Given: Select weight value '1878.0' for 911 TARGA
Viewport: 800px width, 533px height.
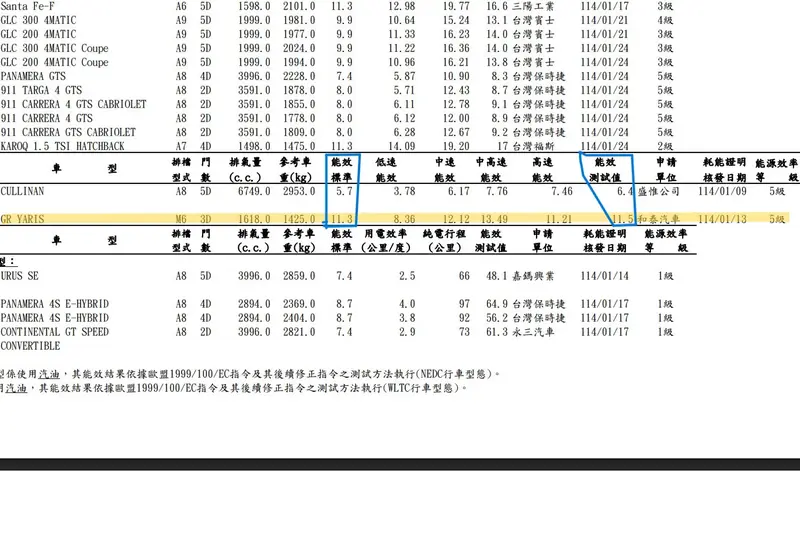Looking at the screenshot, I should click(299, 90).
